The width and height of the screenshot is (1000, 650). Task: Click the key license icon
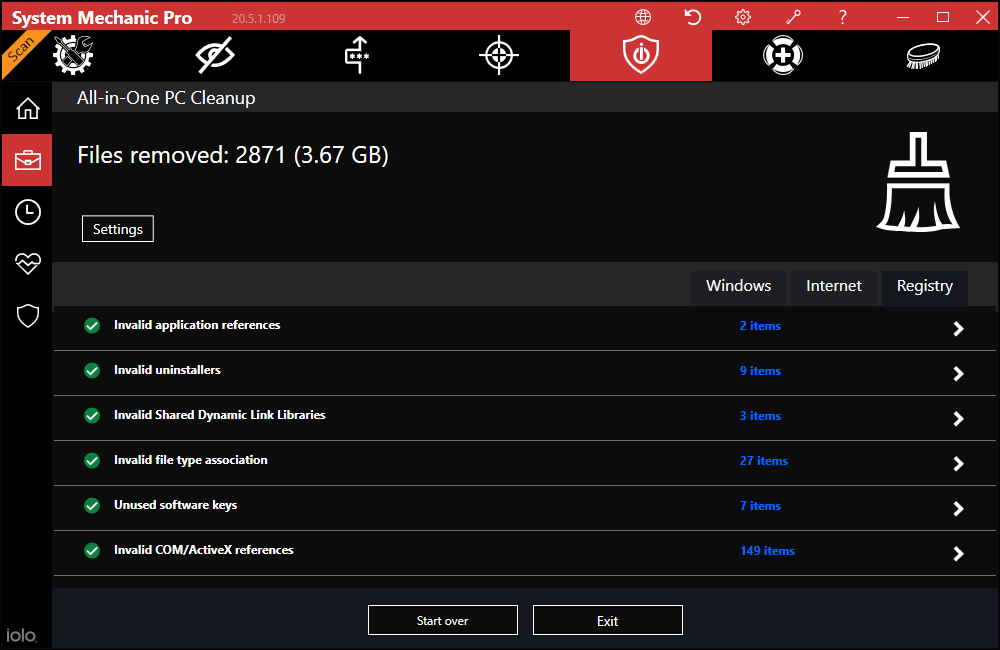point(793,17)
